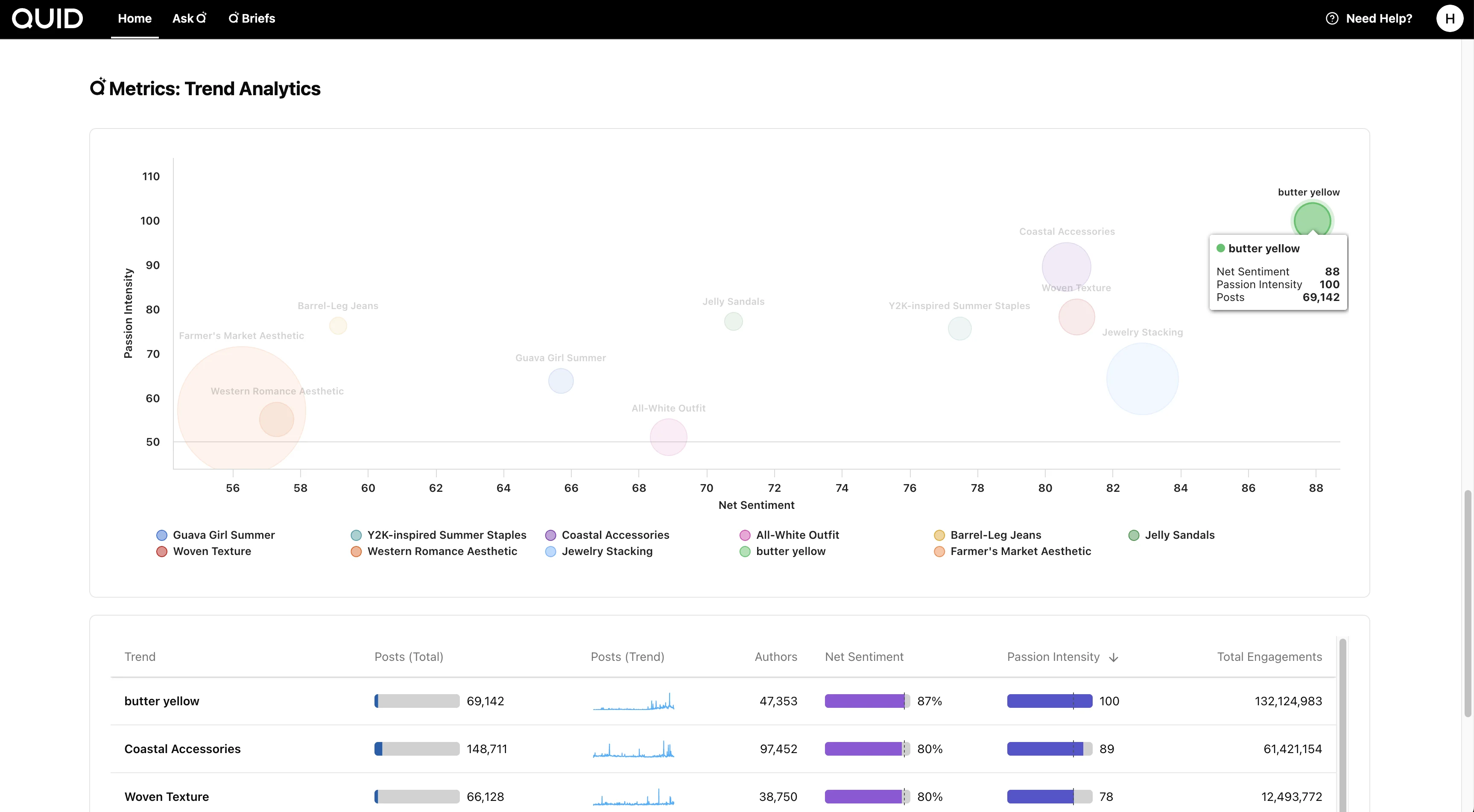The width and height of the screenshot is (1474, 812).
Task: Click the QUID logo
Action: [47, 19]
